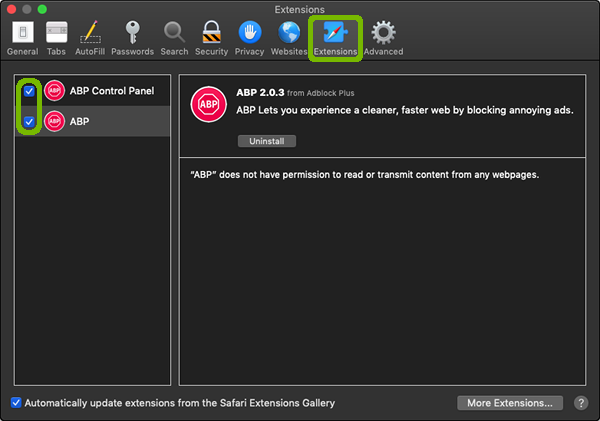Disable the ABP extension checkbox
The width and height of the screenshot is (600, 421).
click(29, 122)
